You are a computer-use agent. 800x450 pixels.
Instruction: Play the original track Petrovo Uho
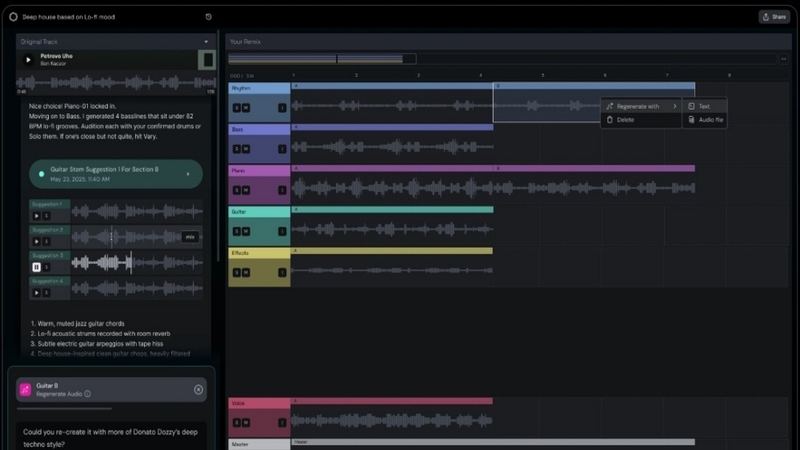click(28, 60)
